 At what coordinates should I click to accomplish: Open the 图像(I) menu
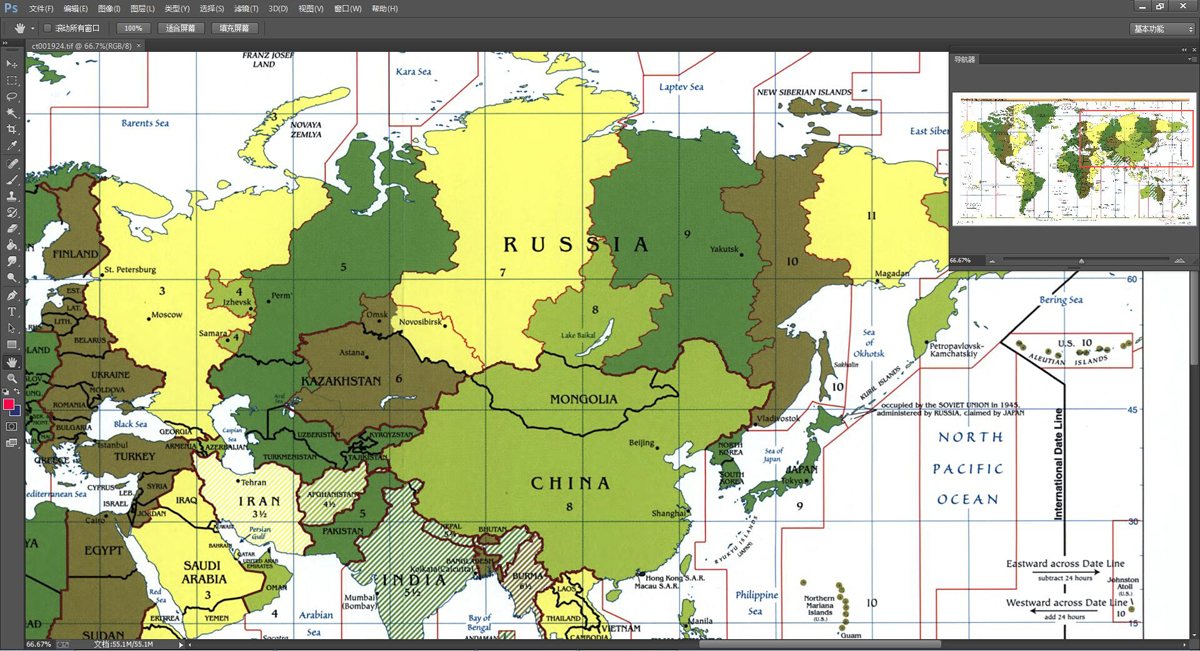(x=109, y=9)
